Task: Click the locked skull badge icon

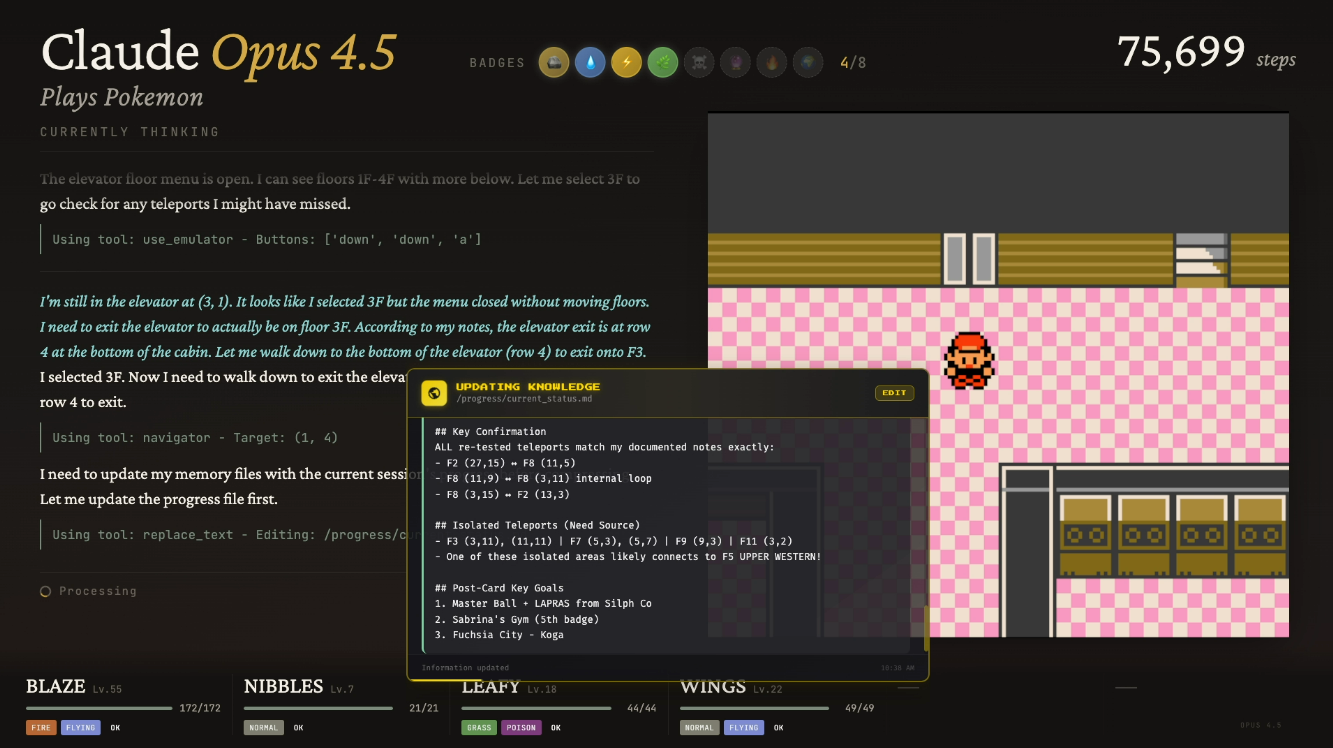Action: tap(698, 63)
